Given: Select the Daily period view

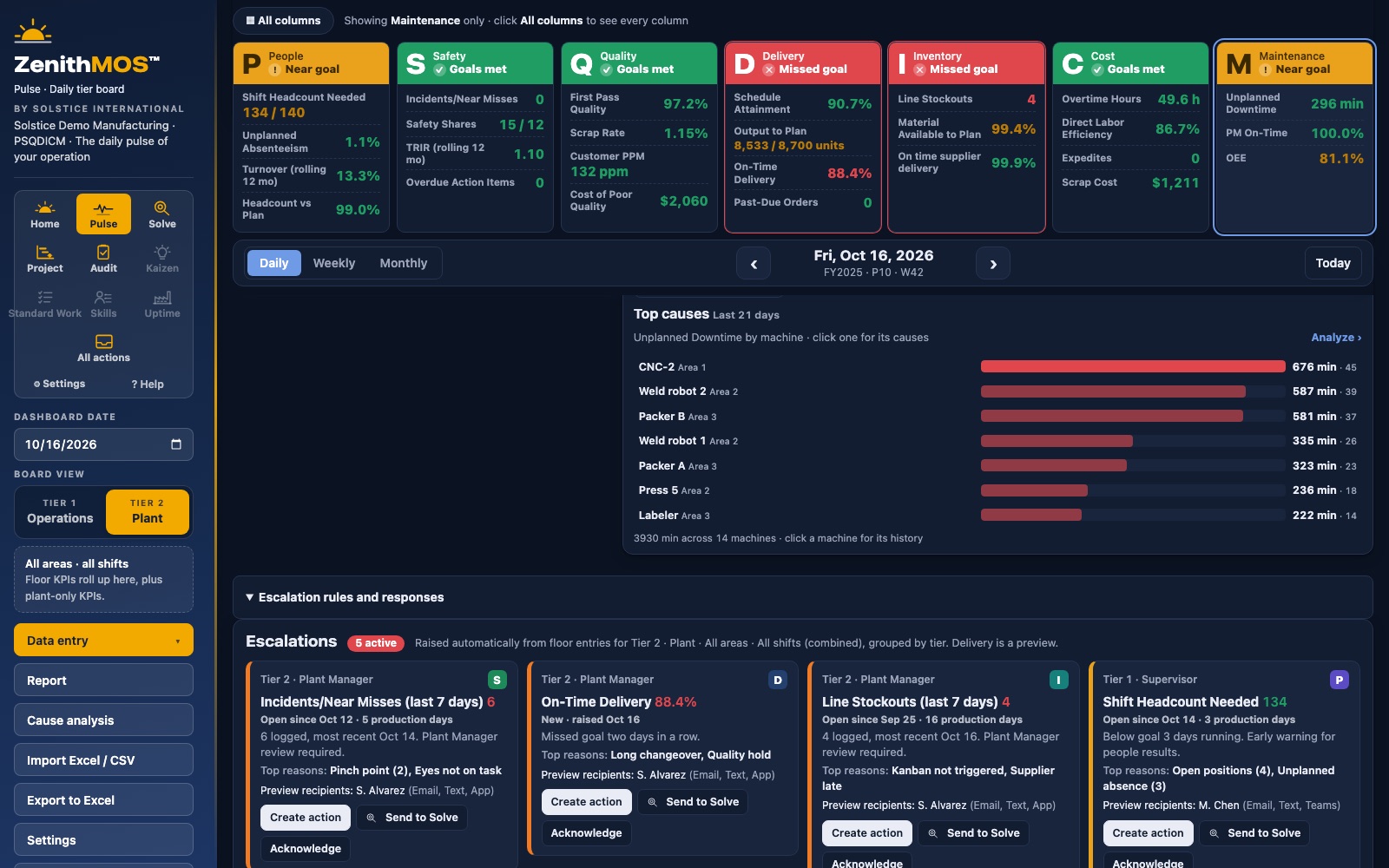Looking at the screenshot, I should pos(273,263).
